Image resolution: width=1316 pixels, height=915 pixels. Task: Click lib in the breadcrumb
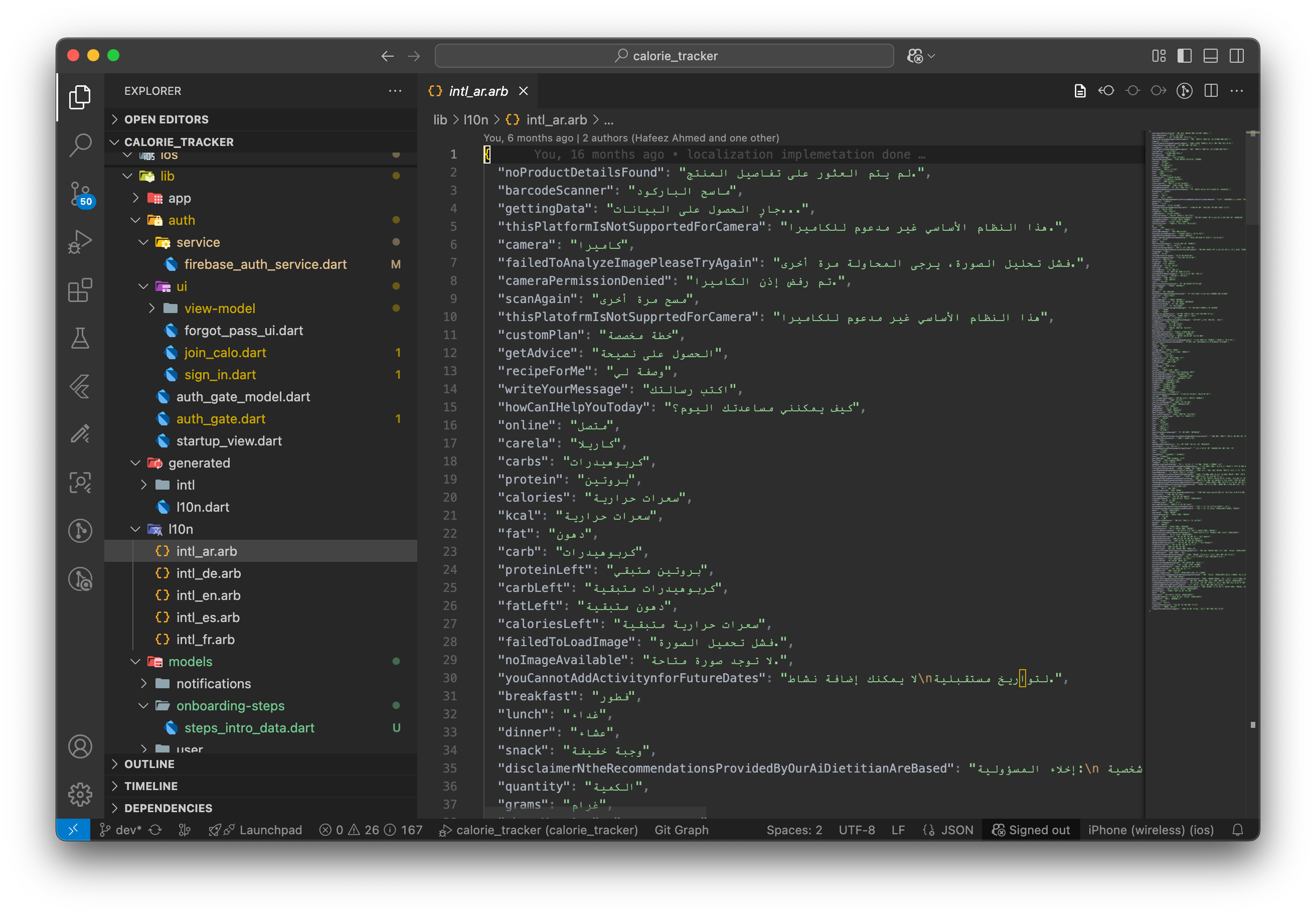coord(440,120)
